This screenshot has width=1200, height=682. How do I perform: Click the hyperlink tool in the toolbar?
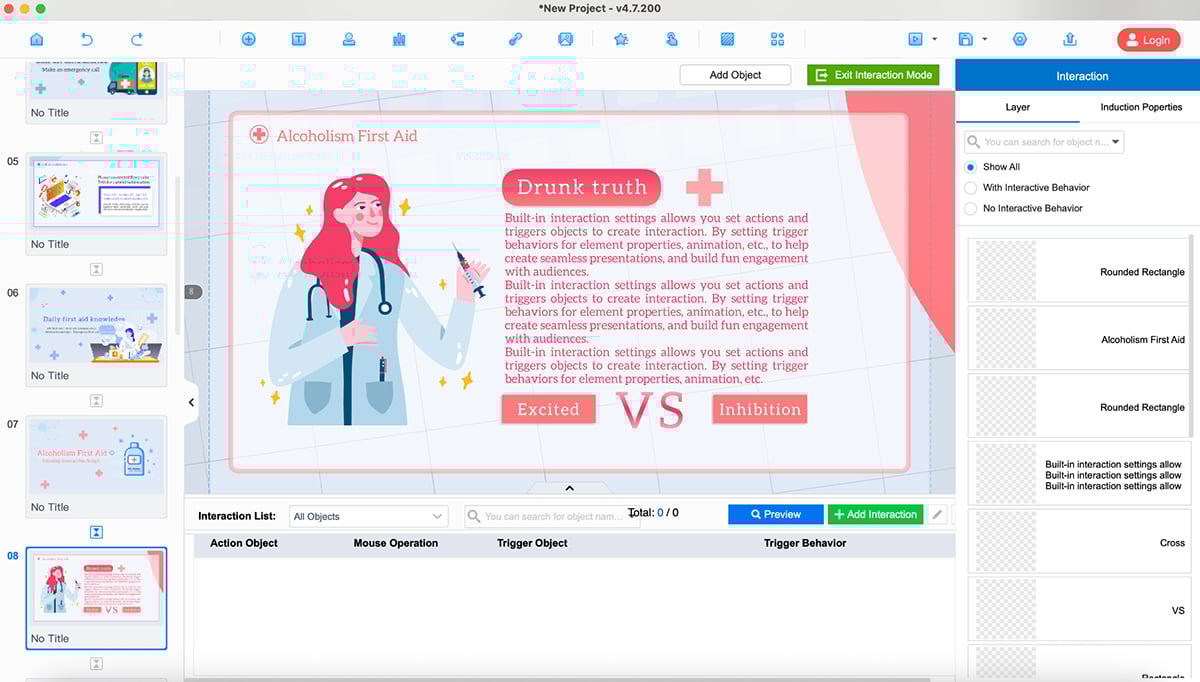(x=516, y=39)
